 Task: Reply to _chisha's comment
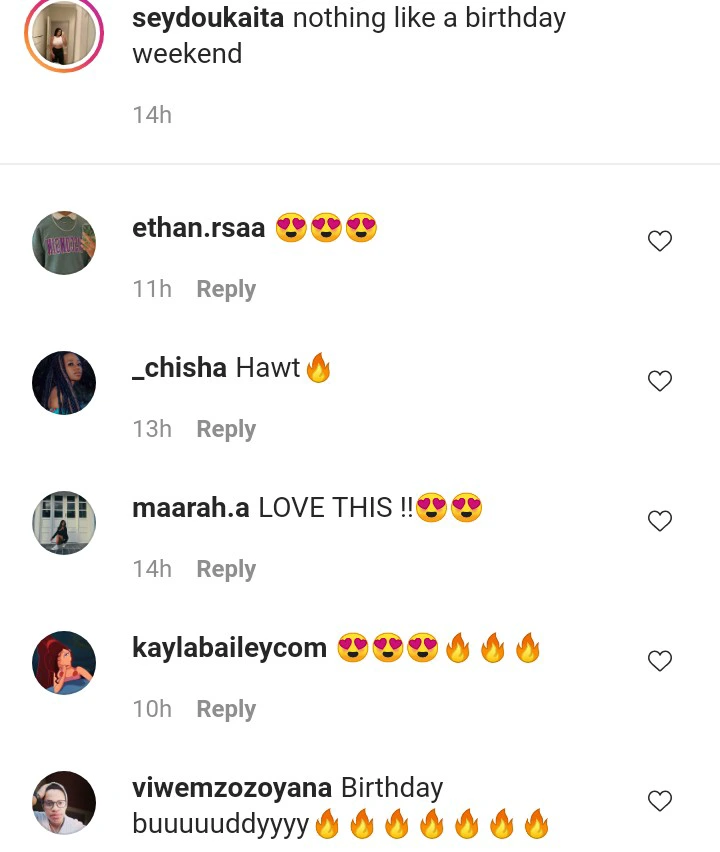226,429
